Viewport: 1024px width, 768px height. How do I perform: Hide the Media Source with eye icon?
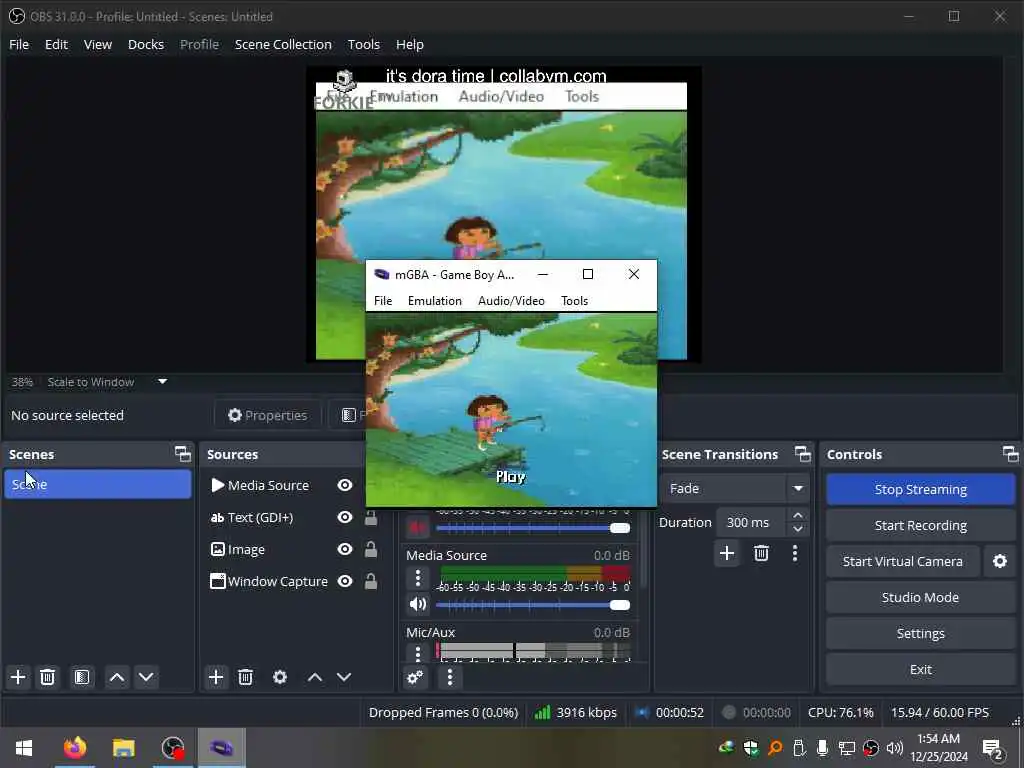pyautogui.click(x=345, y=485)
